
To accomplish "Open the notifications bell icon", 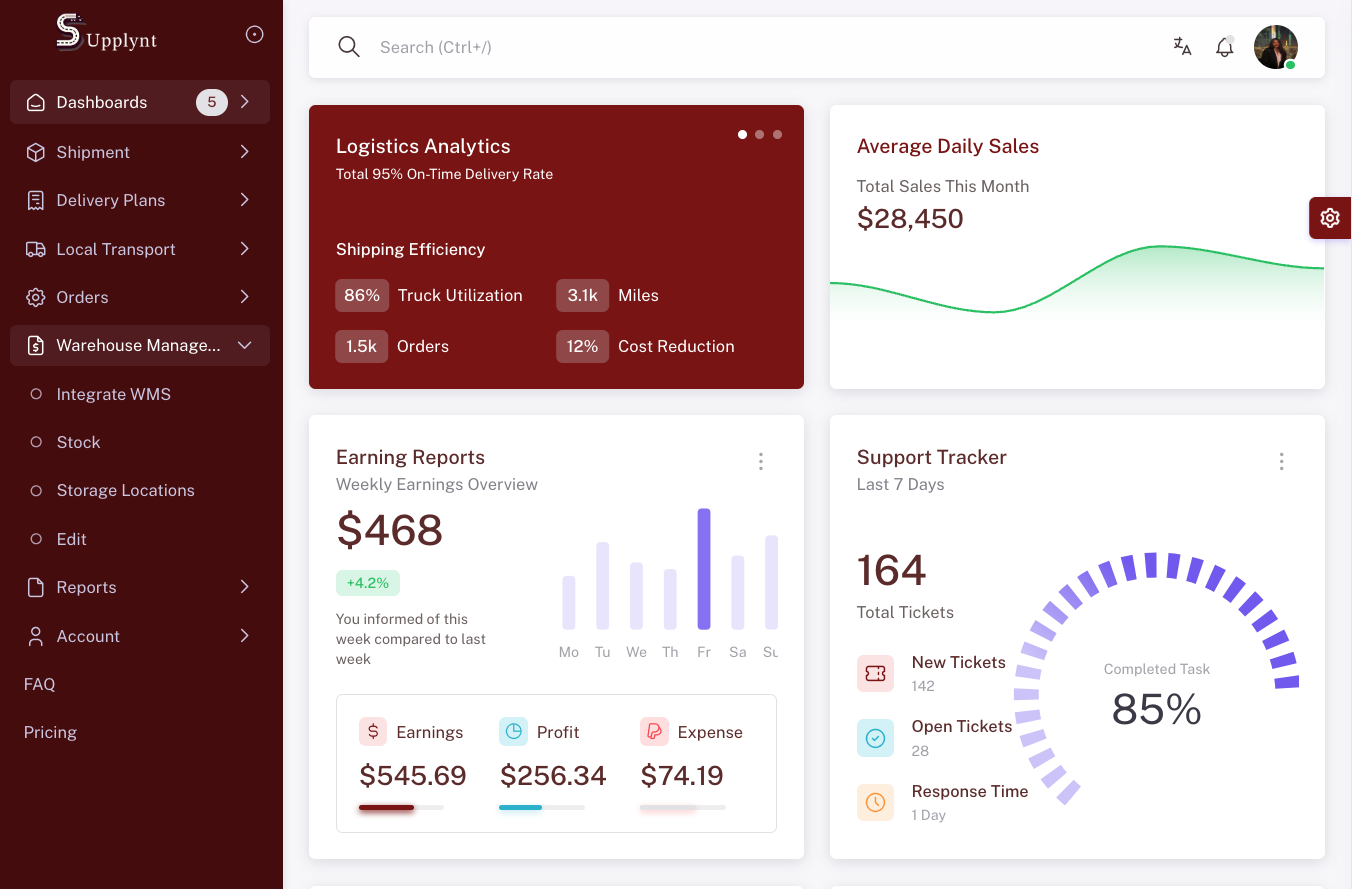I will tap(1225, 47).
